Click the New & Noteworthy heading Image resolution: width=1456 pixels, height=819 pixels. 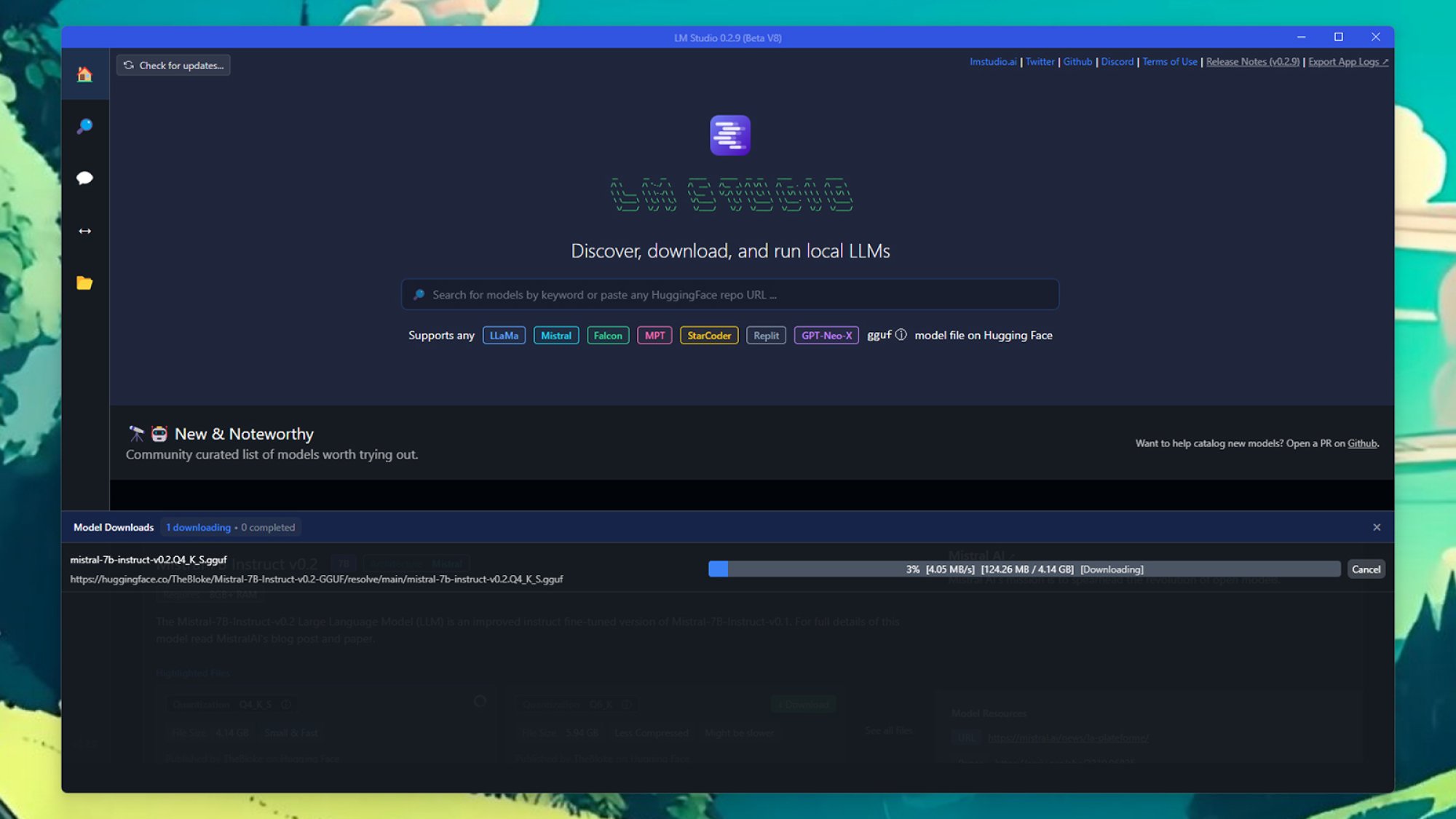pos(244,434)
